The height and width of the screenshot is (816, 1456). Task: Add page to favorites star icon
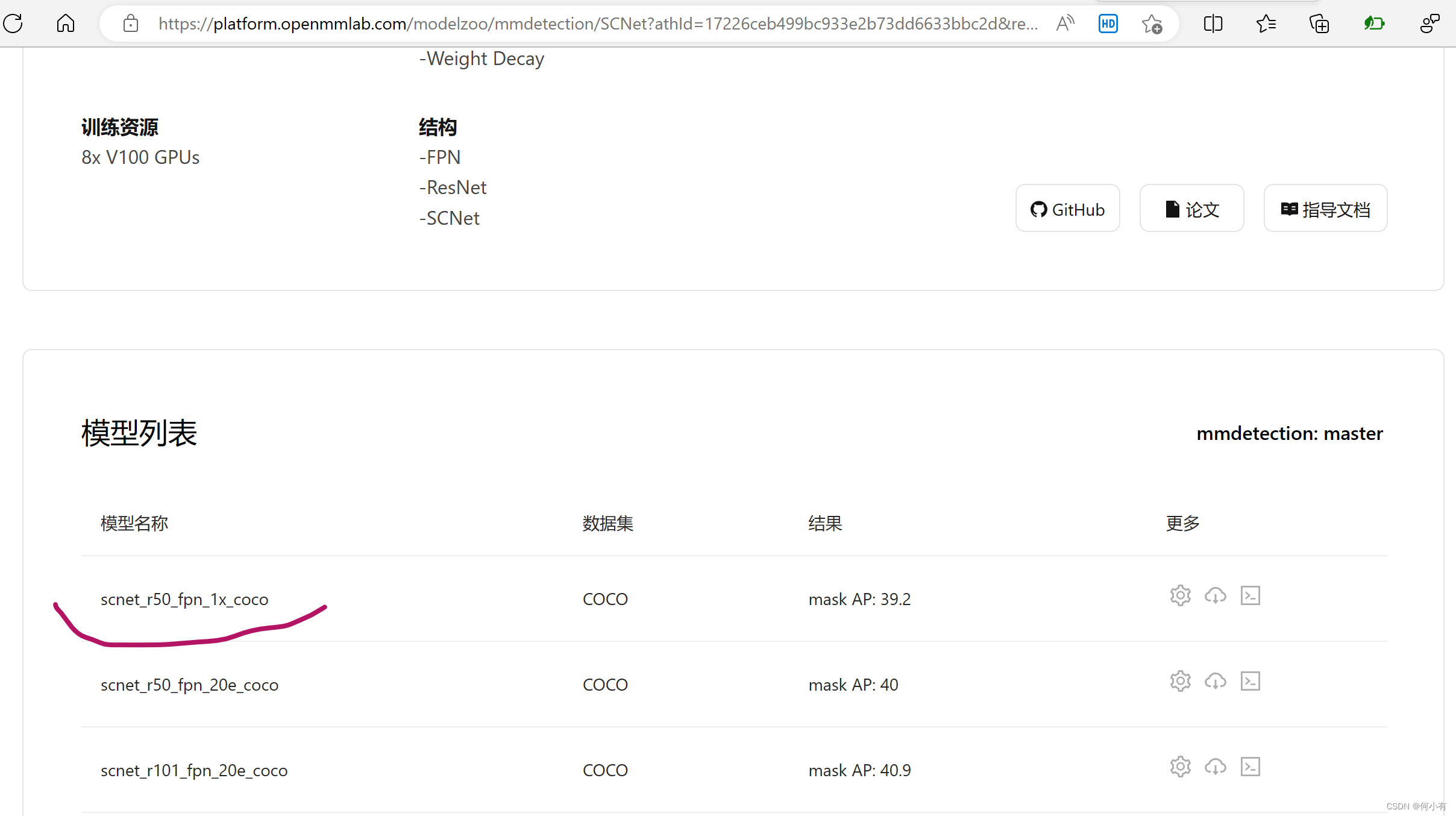[1152, 24]
